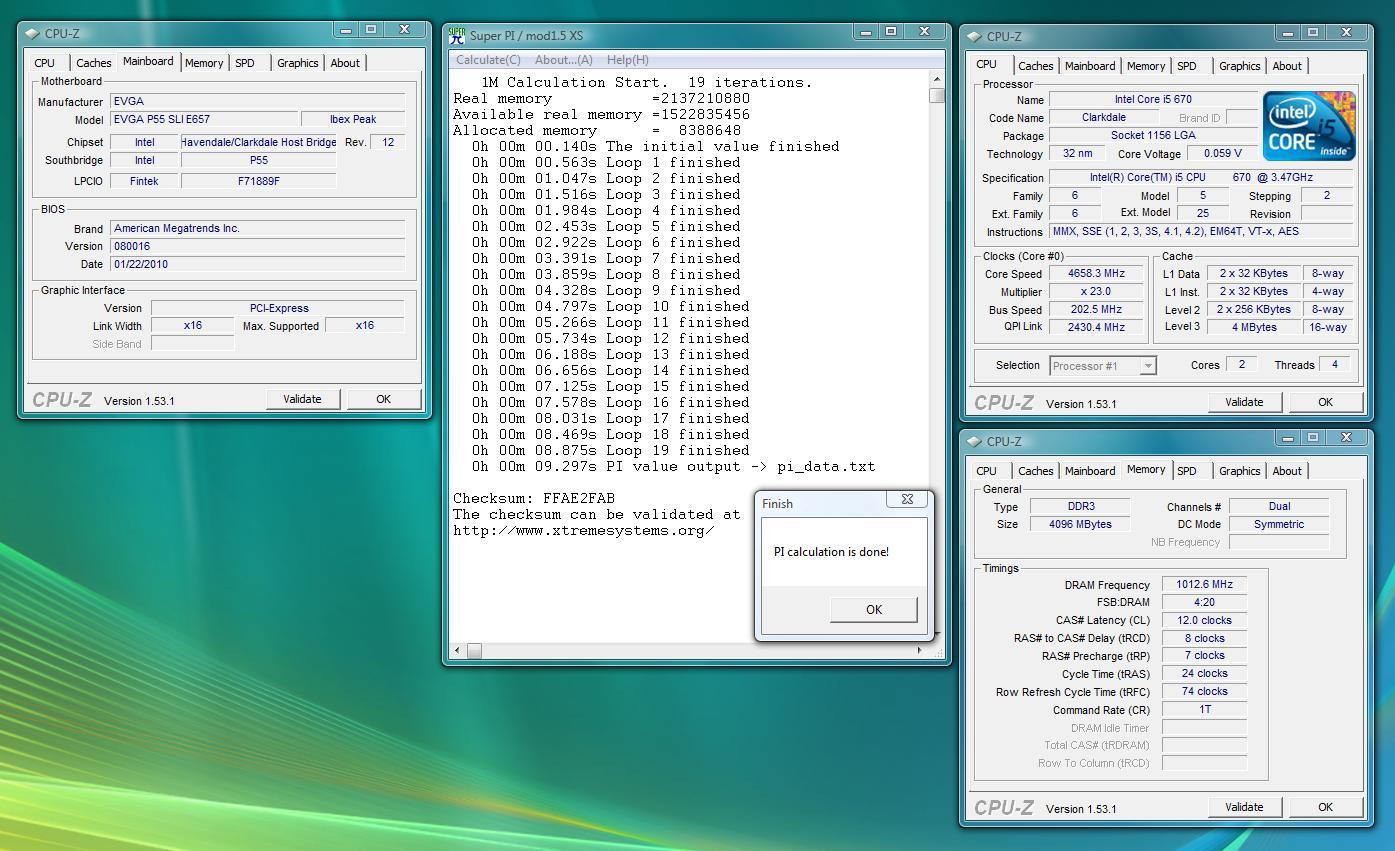The height and width of the screenshot is (851, 1395).
Task: Click the Super PI vertical scrollbar thumb
Action: 937,96
